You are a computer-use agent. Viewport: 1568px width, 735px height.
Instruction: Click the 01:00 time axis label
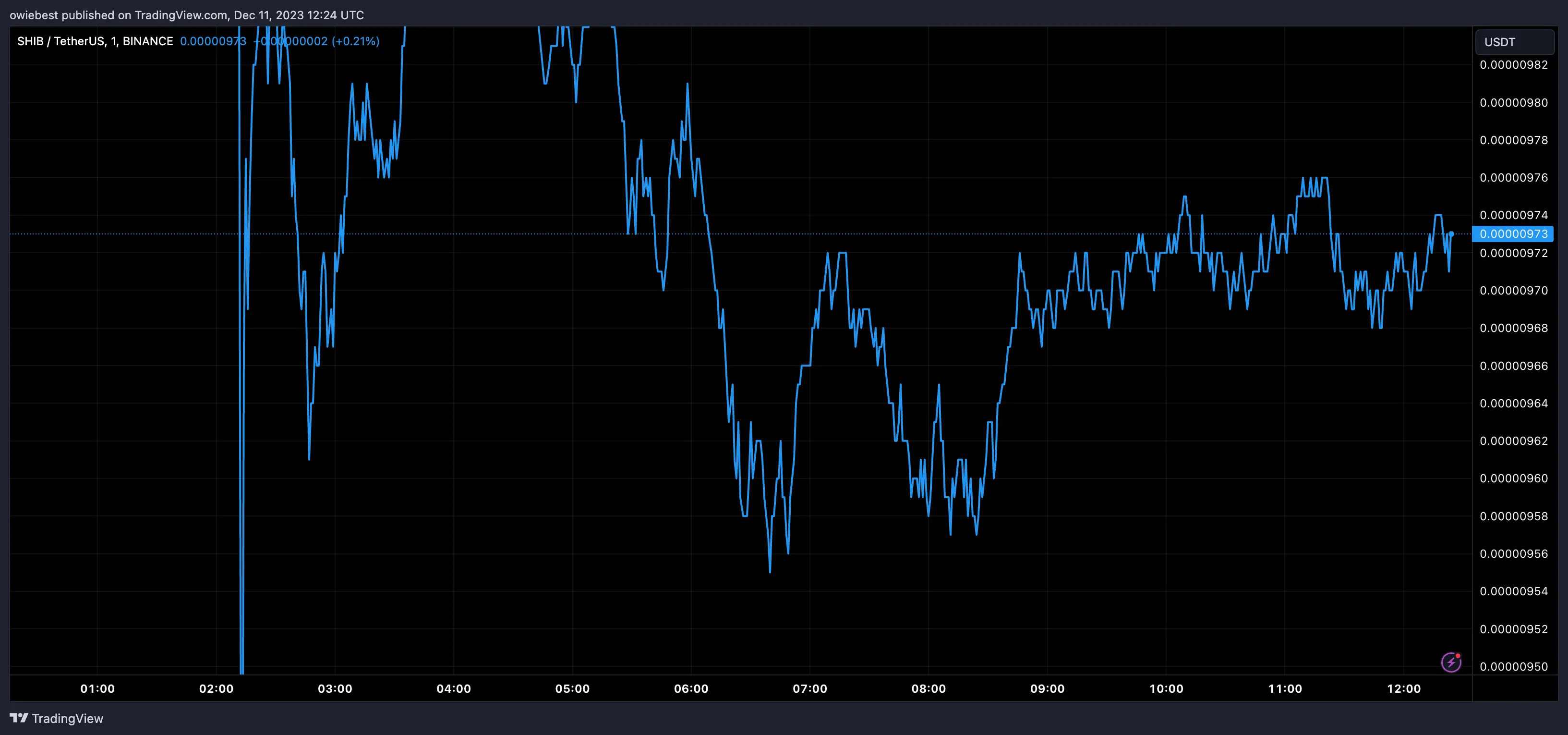[x=97, y=689]
